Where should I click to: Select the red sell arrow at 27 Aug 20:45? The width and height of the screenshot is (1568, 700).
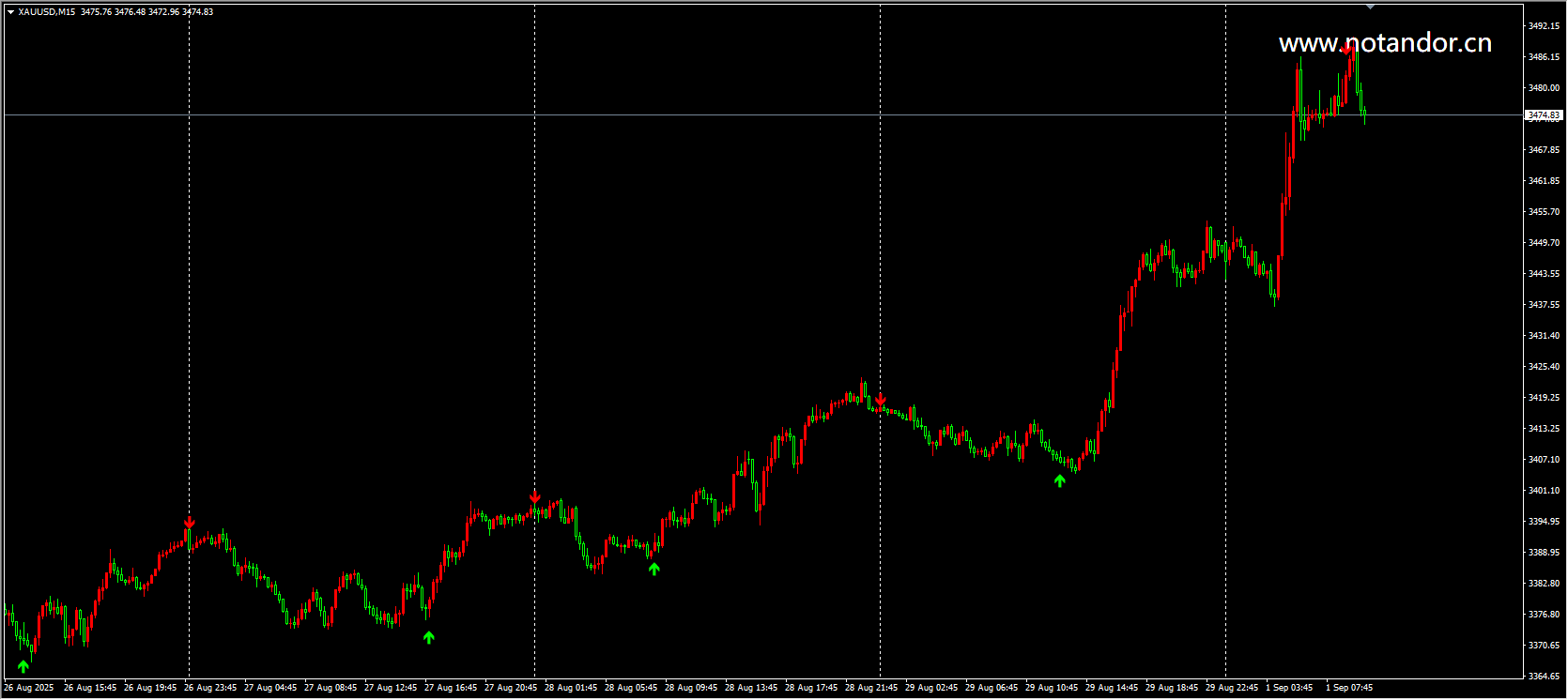535,497
